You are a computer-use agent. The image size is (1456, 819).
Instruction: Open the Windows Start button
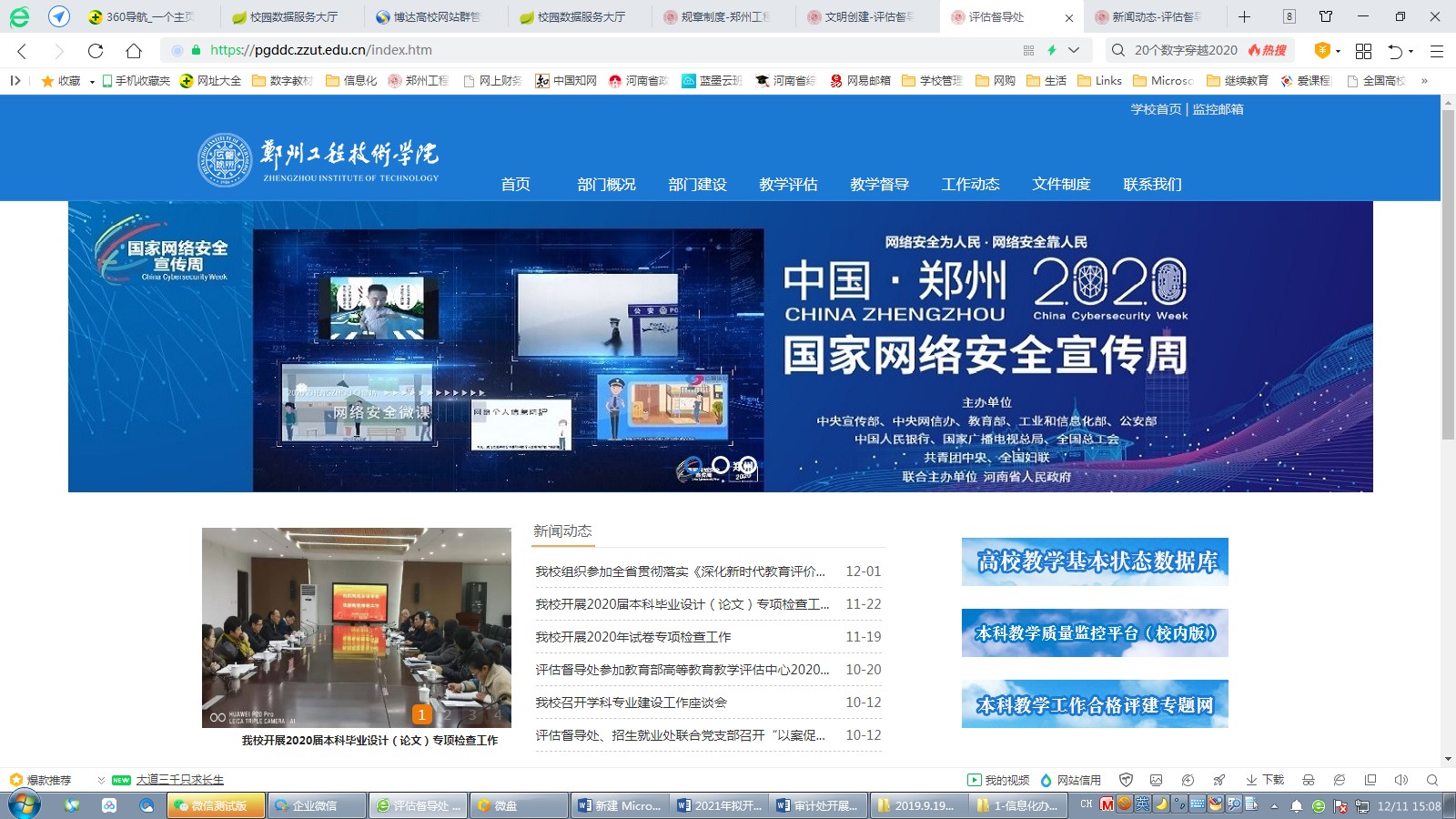pyautogui.click(x=25, y=805)
